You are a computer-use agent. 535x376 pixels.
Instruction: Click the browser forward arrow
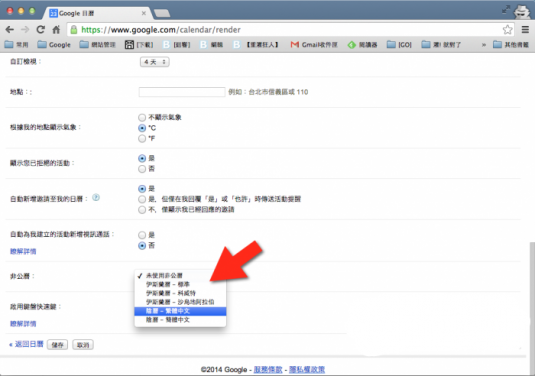click(25, 30)
